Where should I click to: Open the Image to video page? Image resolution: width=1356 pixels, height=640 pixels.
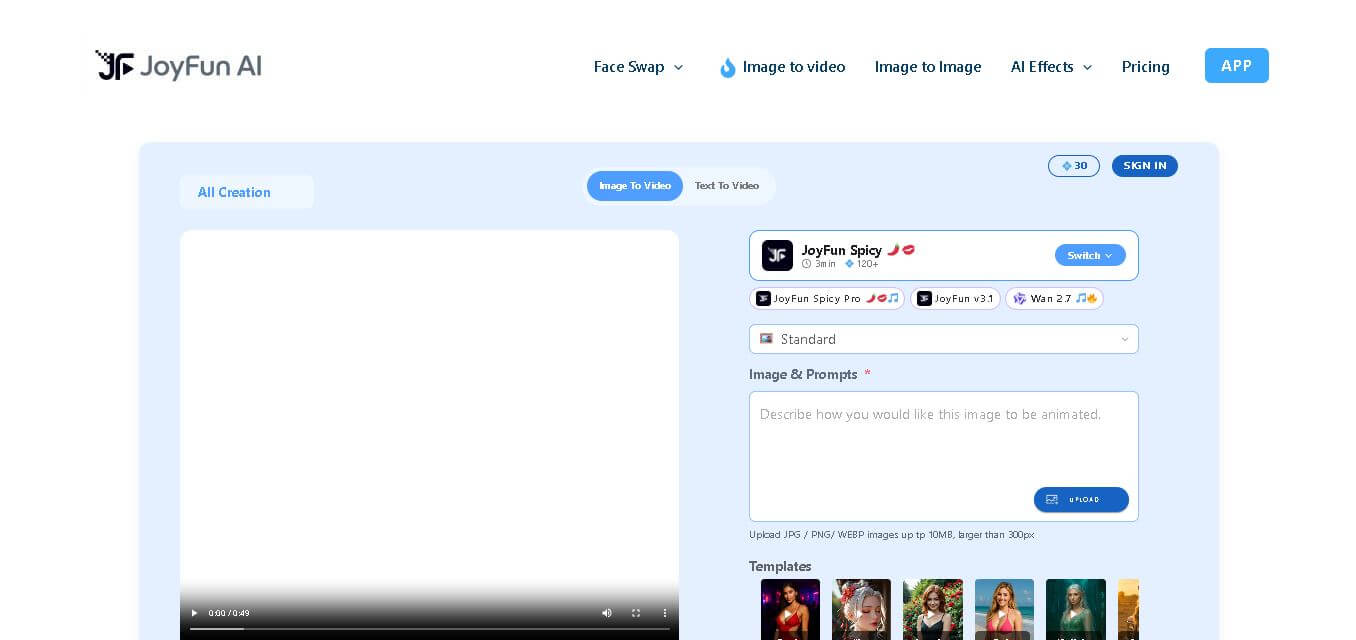pyautogui.click(x=794, y=67)
